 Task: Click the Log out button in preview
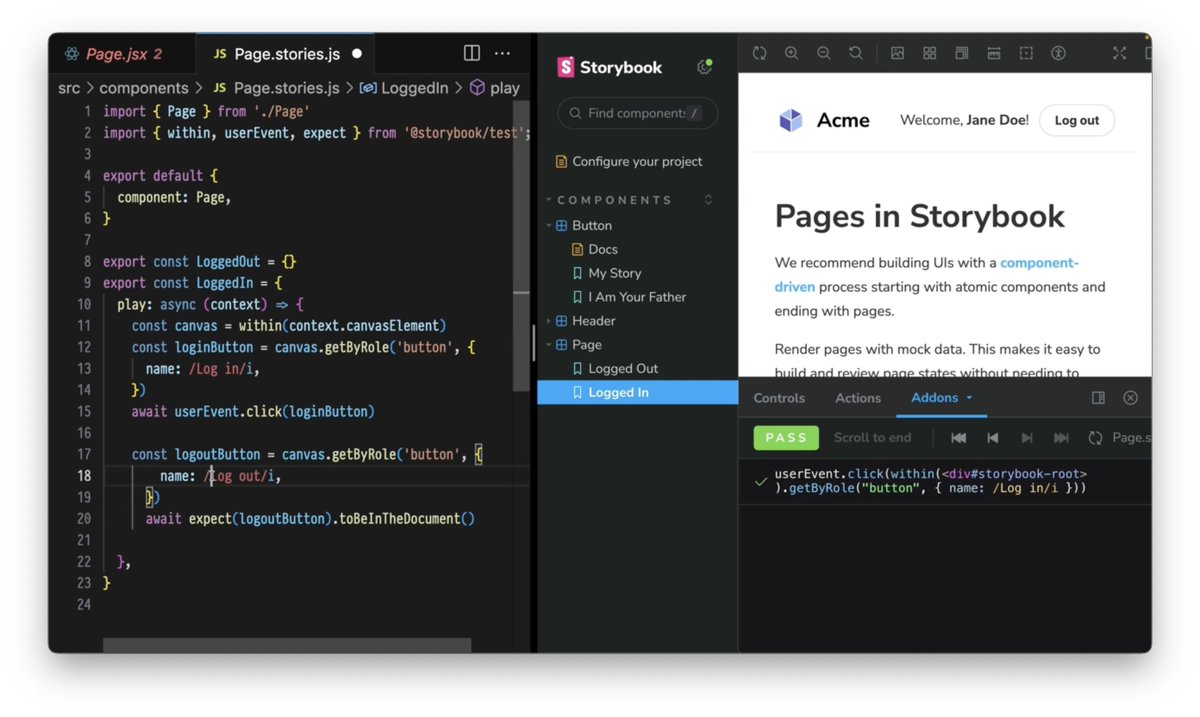(x=1077, y=121)
